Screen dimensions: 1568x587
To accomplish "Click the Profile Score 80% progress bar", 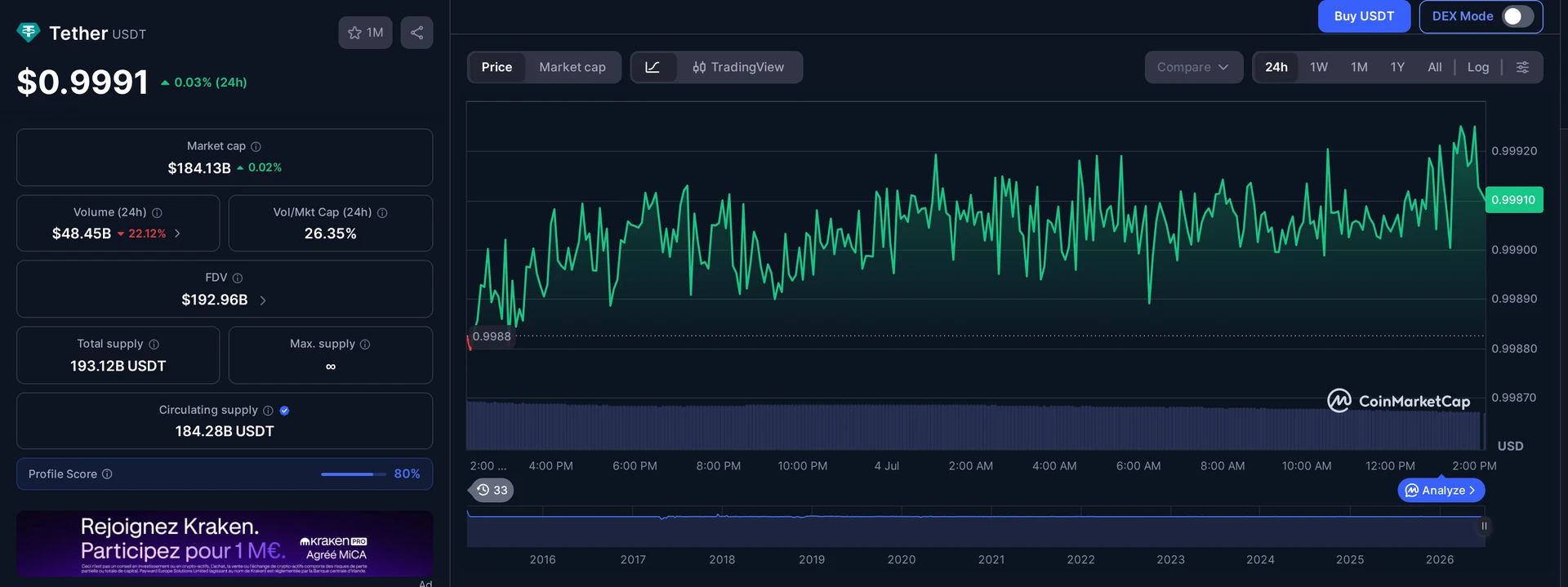I will (x=353, y=474).
